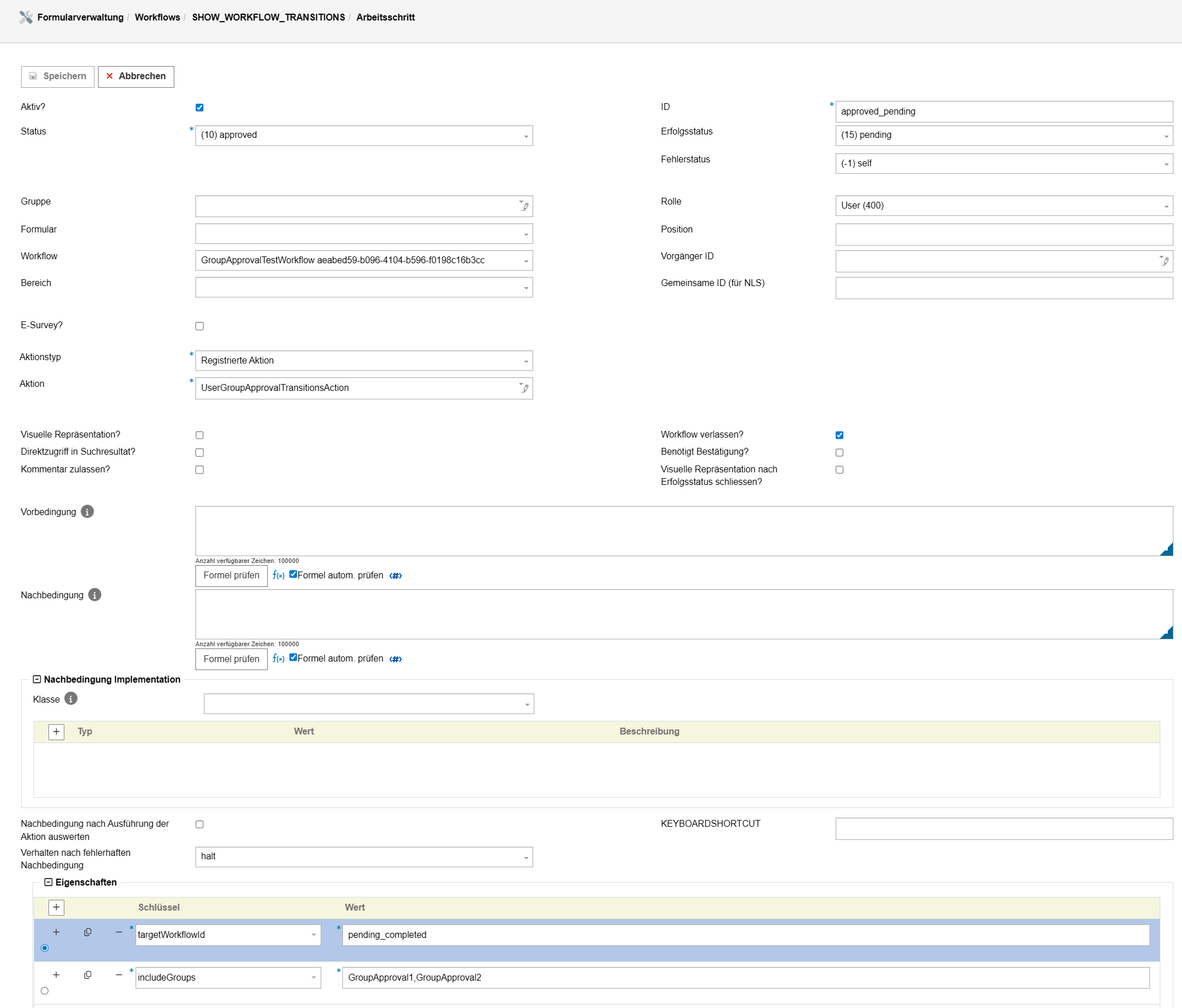Insert row at includeGroups plus icon

pyautogui.click(x=56, y=975)
